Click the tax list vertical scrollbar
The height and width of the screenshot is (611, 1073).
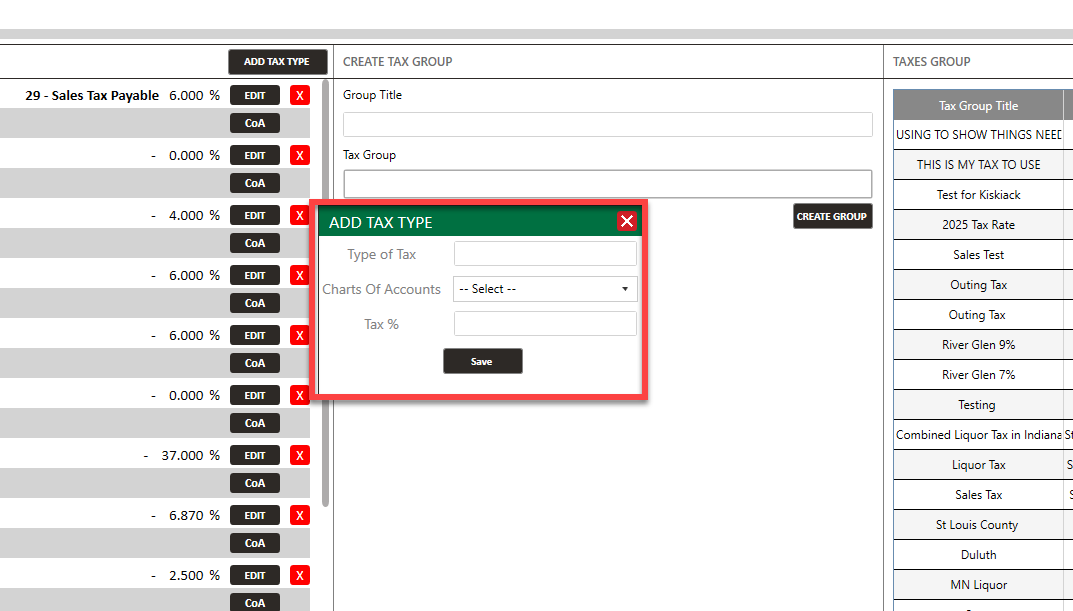tap(325, 300)
